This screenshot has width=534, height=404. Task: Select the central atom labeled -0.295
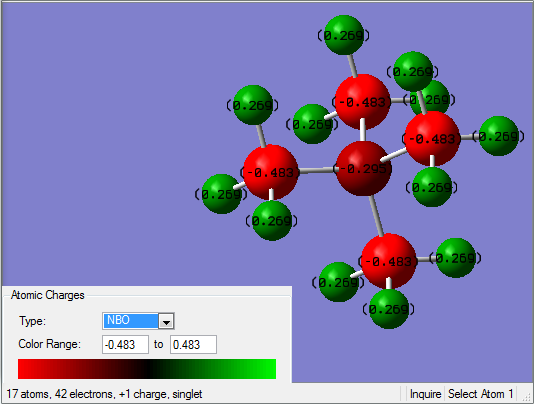click(x=363, y=169)
